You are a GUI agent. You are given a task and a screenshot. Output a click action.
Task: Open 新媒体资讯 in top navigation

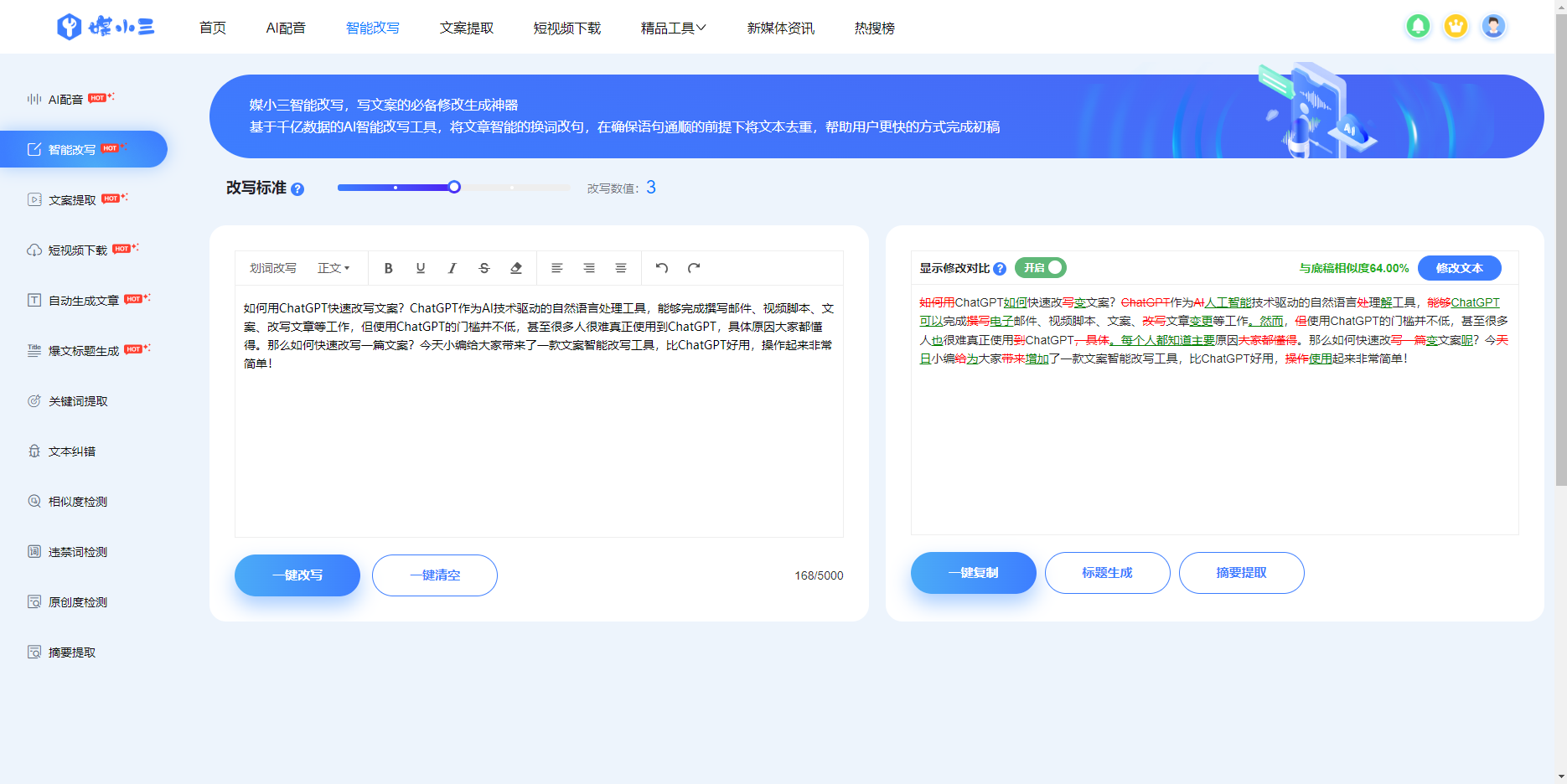pyautogui.click(x=781, y=28)
